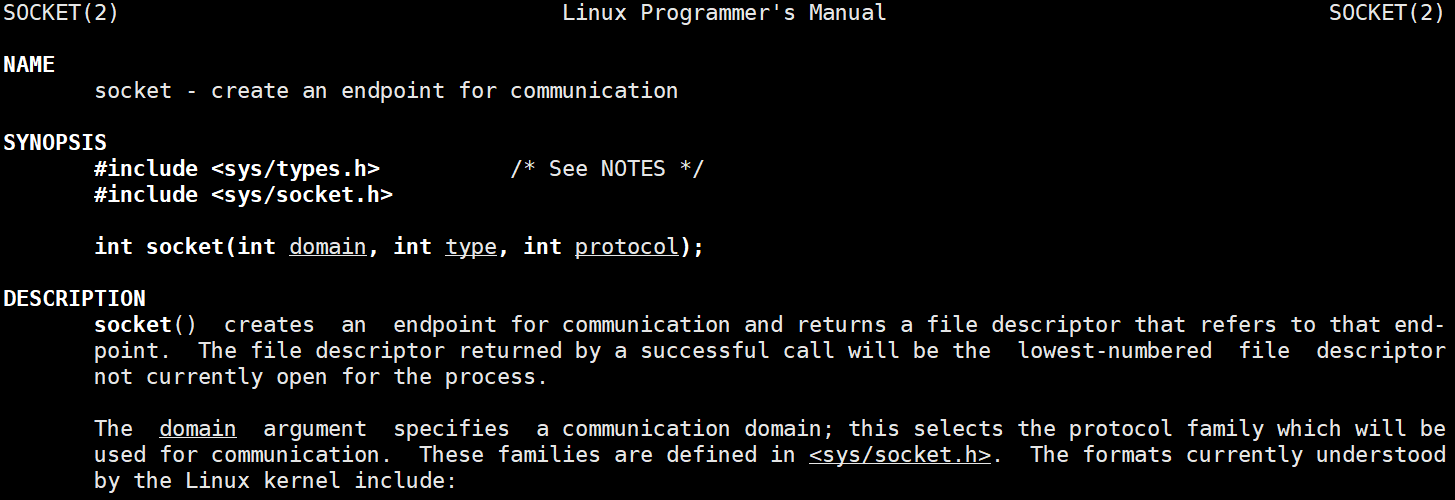The image size is (1455, 500).
Task: Click the /* See NOTES */ comment
Action: [607, 169]
